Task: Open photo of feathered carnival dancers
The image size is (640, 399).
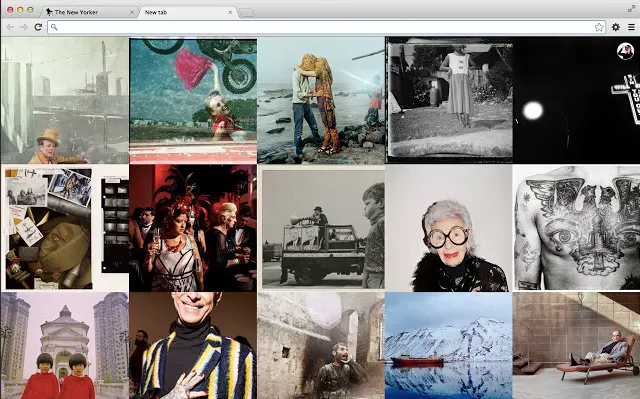Action: 193,228
